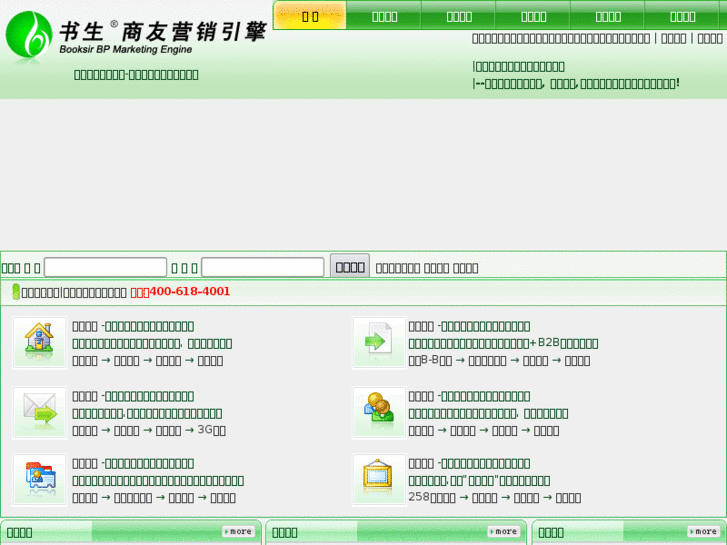Image resolution: width=727 pixels, height=545 pixels.
Task: Click the step line ending with '3G'
Action: pos(149,430)
